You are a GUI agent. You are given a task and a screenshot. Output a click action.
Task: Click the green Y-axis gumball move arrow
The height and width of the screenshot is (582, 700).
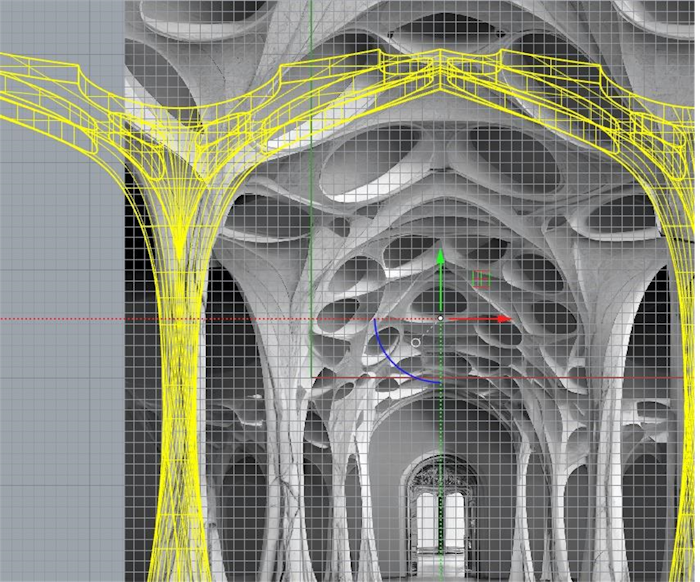440,256
